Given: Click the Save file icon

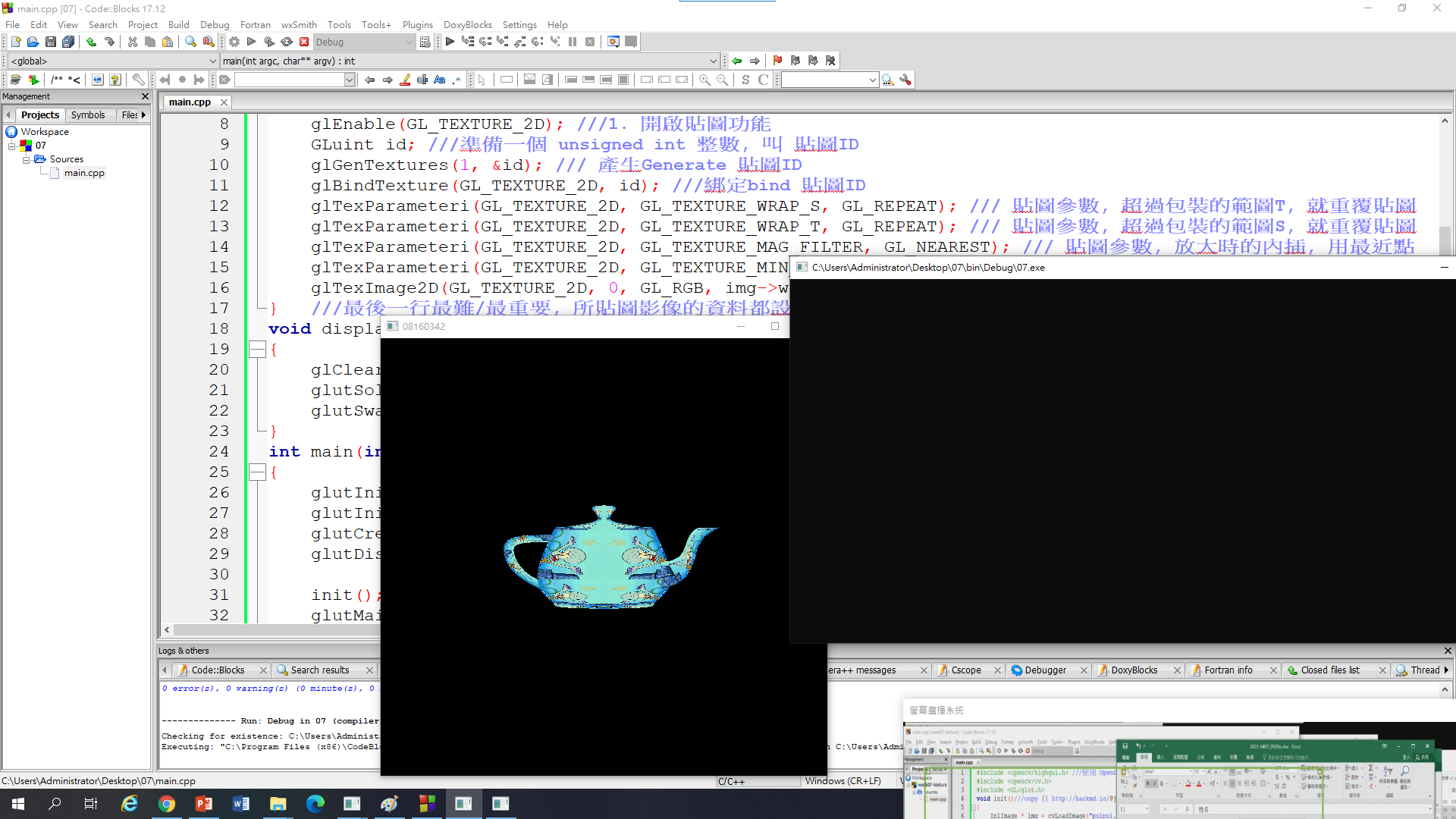Looking at the screenshot, I should click(51, 42).
